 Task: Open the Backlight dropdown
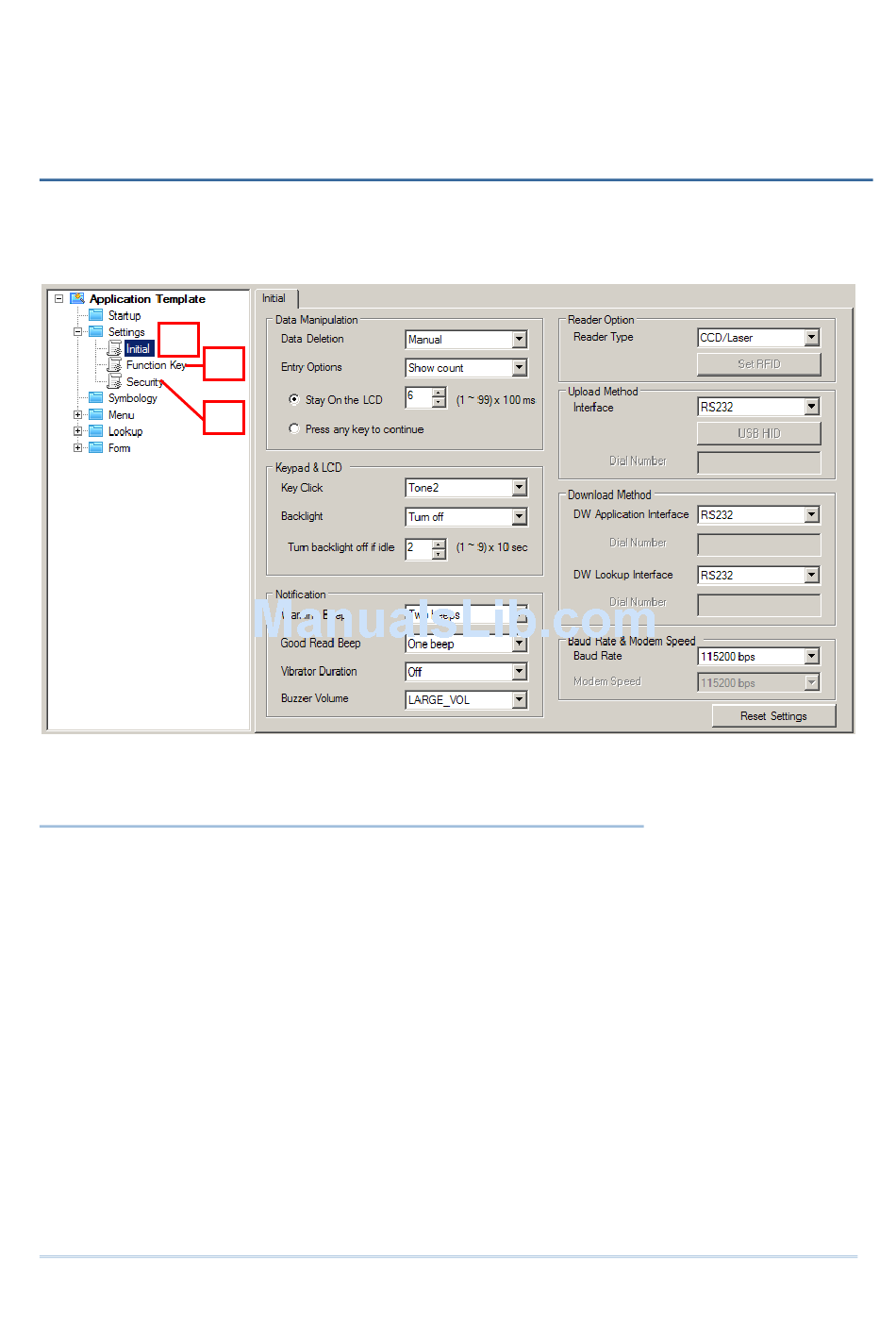tap(520, 516)
